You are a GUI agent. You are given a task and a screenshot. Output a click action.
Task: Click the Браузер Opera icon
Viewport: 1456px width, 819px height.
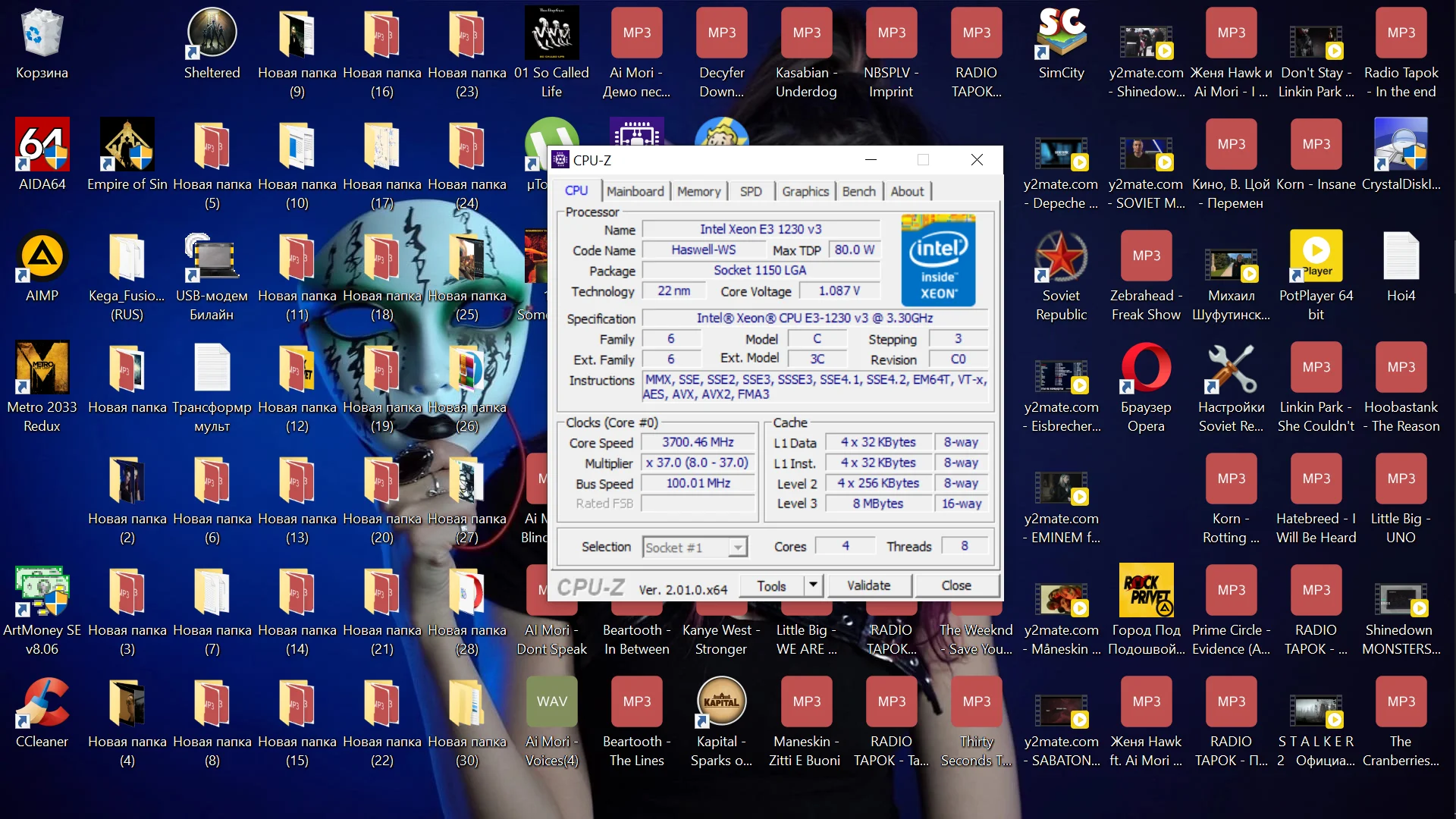1146,368
